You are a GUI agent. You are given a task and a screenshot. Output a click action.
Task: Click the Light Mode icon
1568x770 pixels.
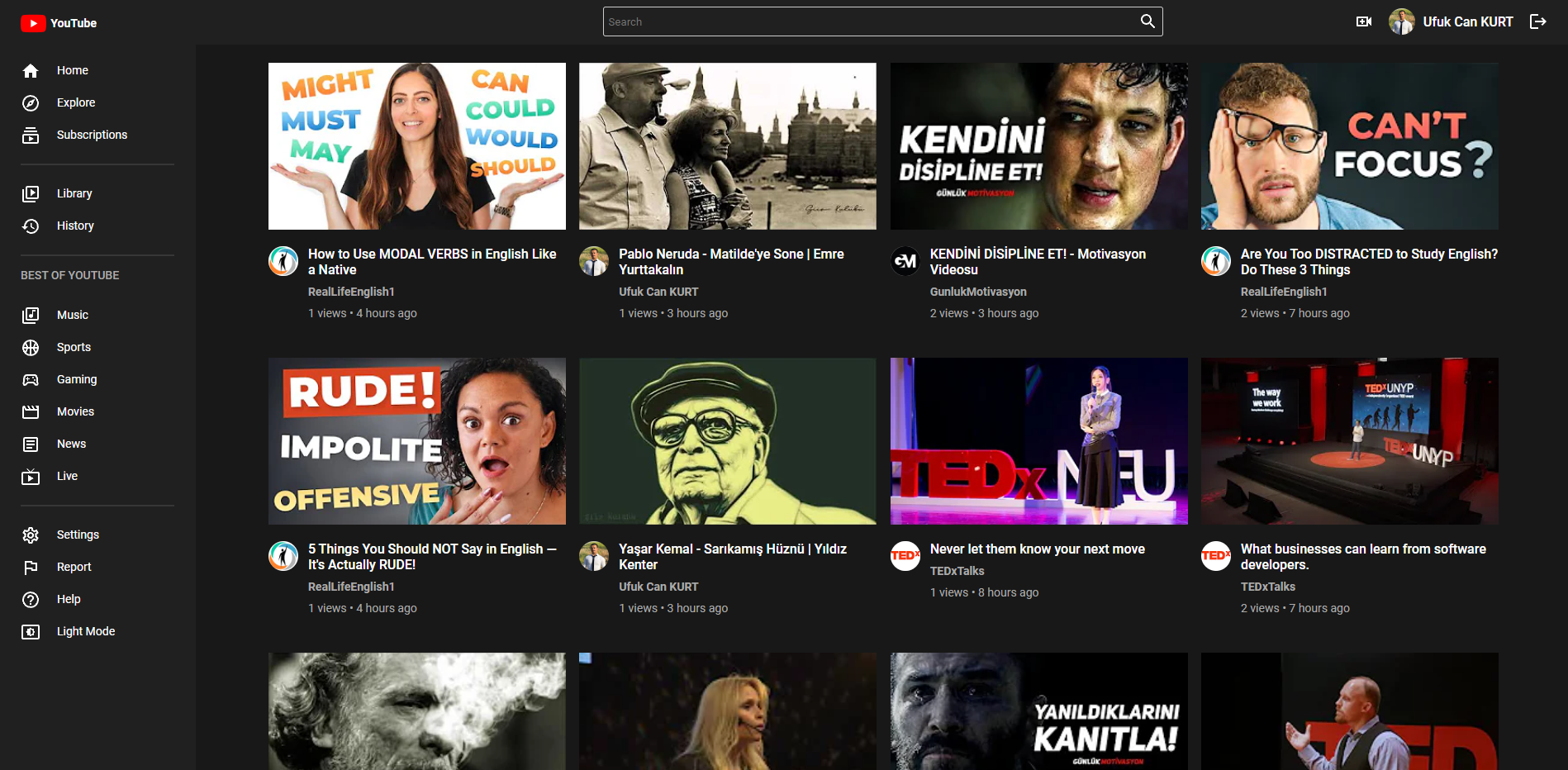[31, 632]
